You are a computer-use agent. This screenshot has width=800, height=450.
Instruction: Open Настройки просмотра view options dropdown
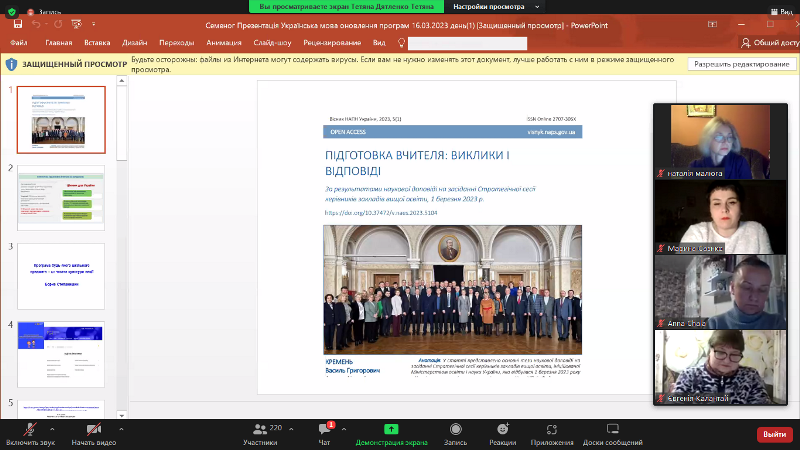pyautogui.click(x=469, y=6)
